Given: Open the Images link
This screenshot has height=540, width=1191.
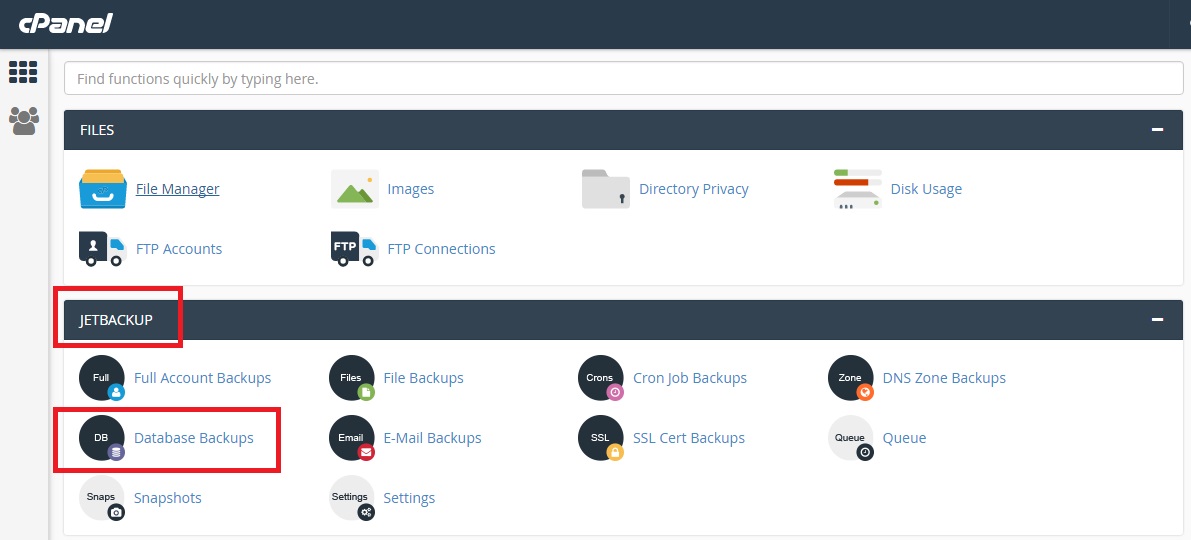Looking at the screenshot, I should tap(411, 189).
